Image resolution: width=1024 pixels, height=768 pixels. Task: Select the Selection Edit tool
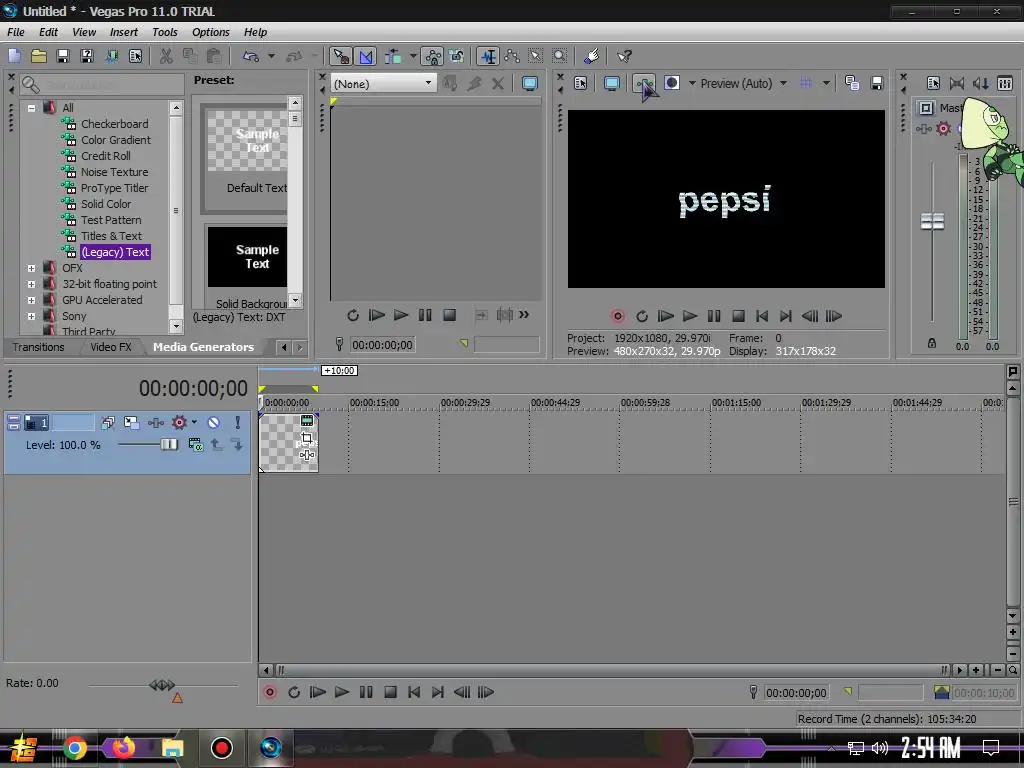pyautogui.click(x=536, y=56)
